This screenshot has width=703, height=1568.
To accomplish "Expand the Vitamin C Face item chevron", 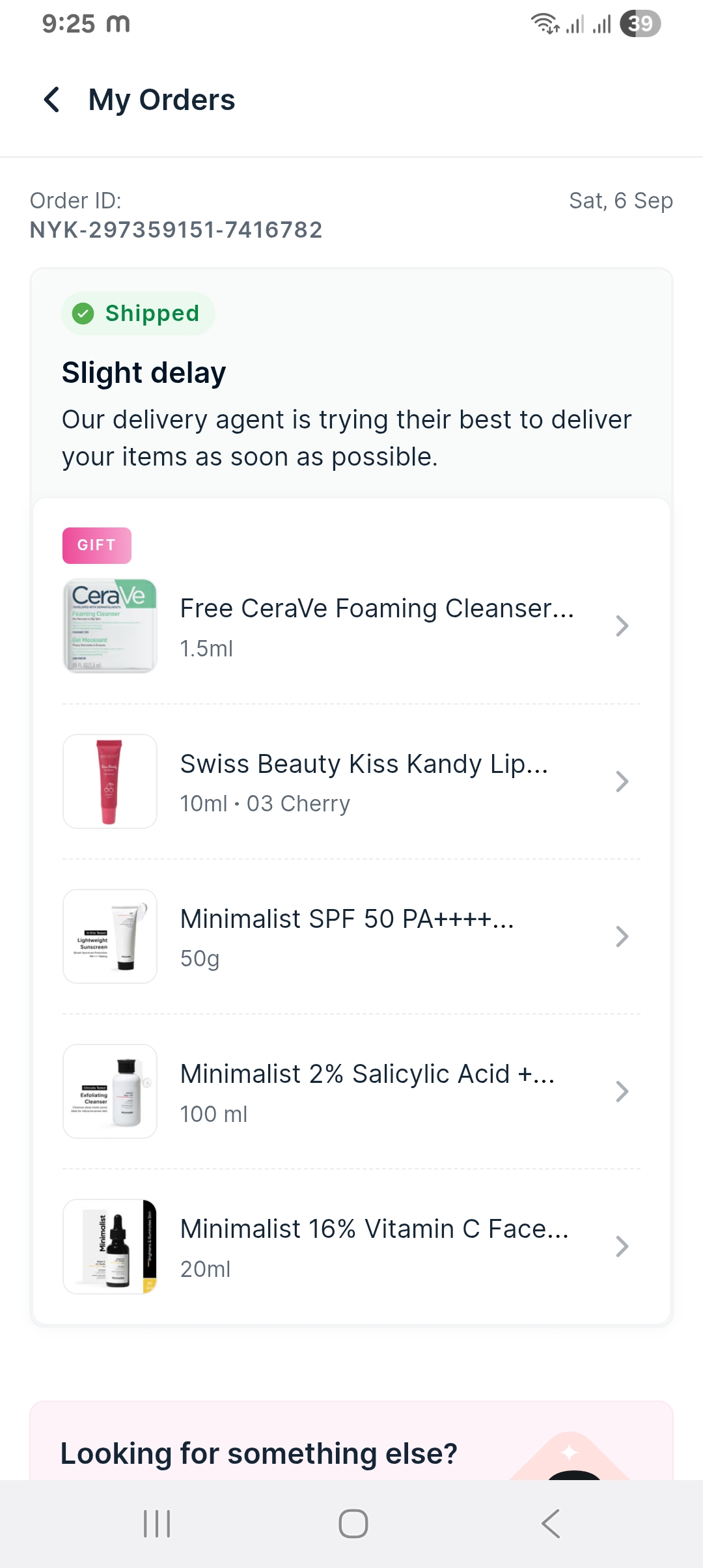I will (622, 1246).
